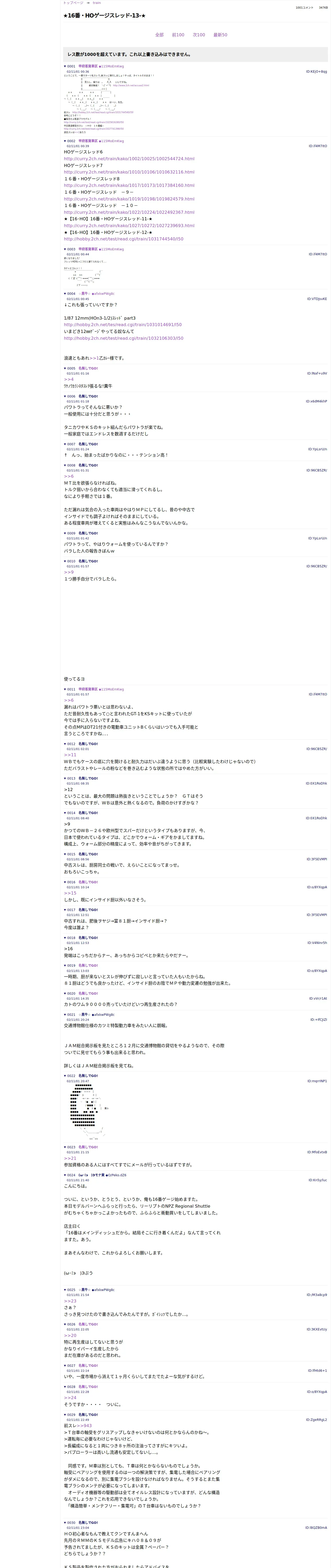This screenshot has height=1568, width=336.
Task: Open the train/1032106303 link in post 0004
Action: point(124,338)
